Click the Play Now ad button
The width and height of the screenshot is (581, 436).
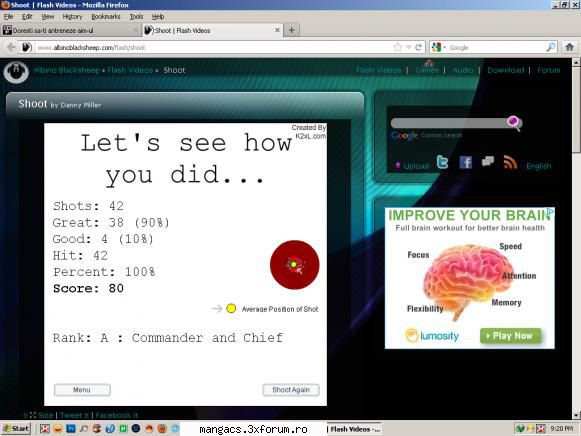click(510, 336)
